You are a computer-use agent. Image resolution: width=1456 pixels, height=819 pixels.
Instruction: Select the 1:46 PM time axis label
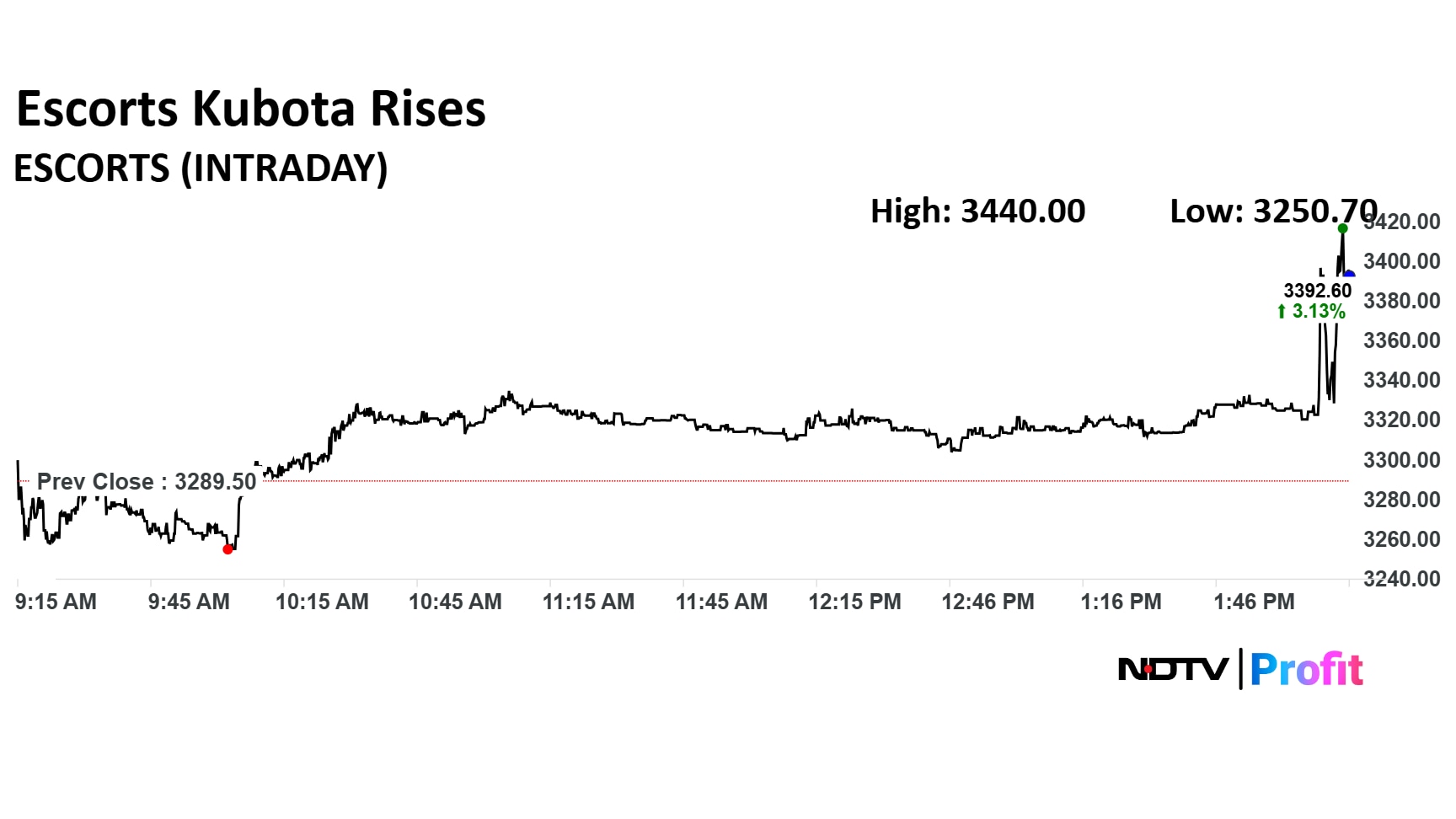click(x=1254, y=602)
